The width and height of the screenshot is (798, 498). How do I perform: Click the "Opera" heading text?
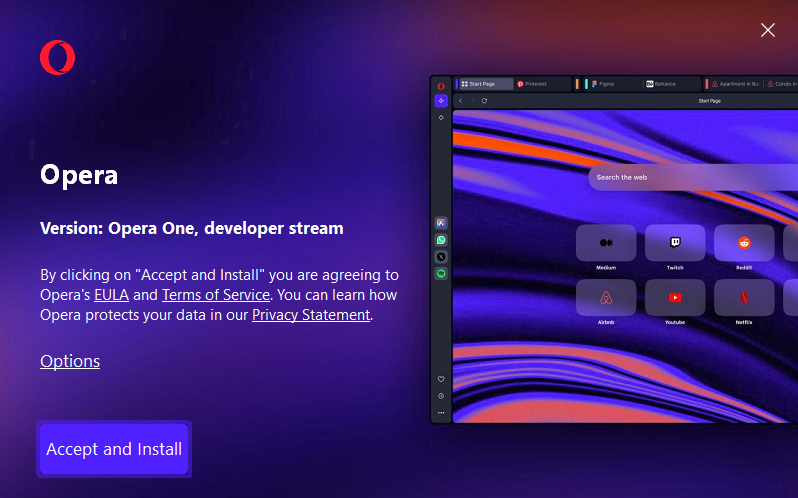pyautogui.click(x=79, y=175)
